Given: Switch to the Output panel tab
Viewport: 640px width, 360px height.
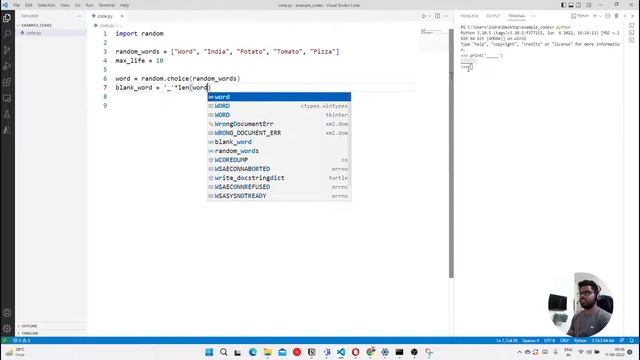Looking at the screenshot, I should 493,16.
